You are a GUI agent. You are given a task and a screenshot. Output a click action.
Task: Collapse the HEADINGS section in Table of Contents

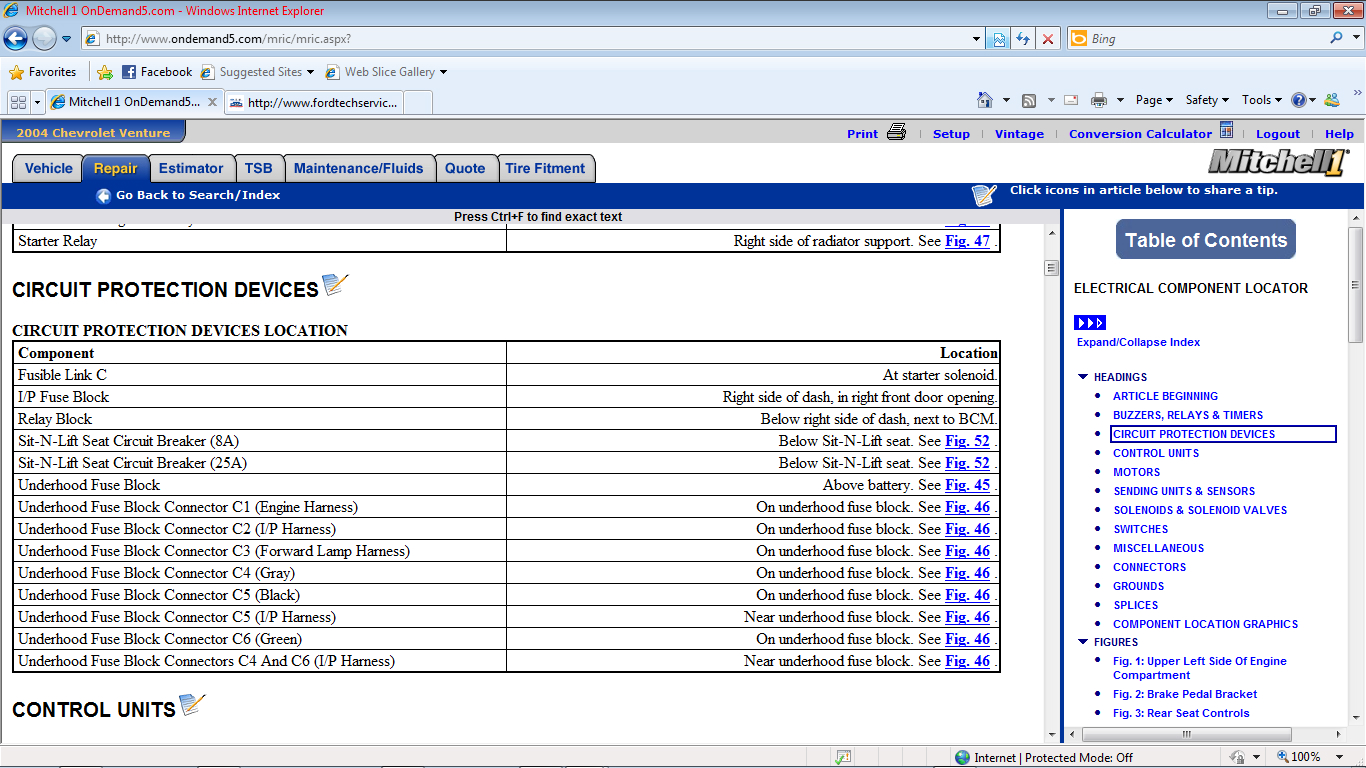click(x=1083, y=377)
